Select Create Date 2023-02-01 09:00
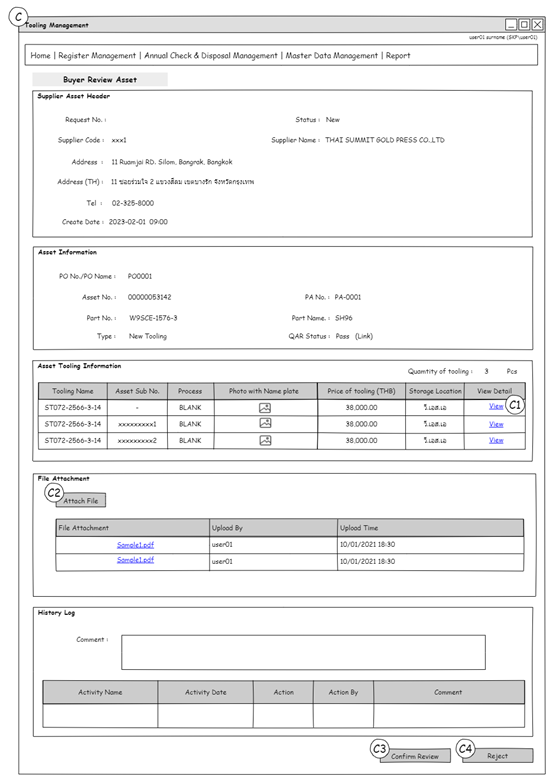The width and height of the screenshot is (556, 783). coord(138,222)
